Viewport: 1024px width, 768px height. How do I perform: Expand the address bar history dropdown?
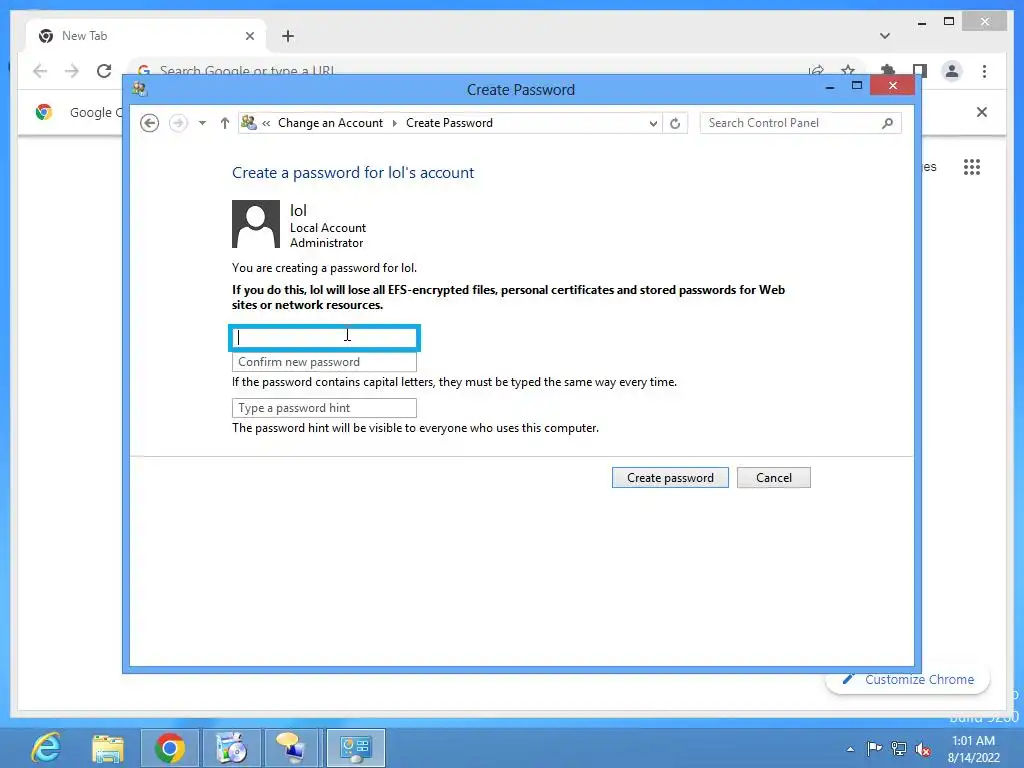(652, 123)
